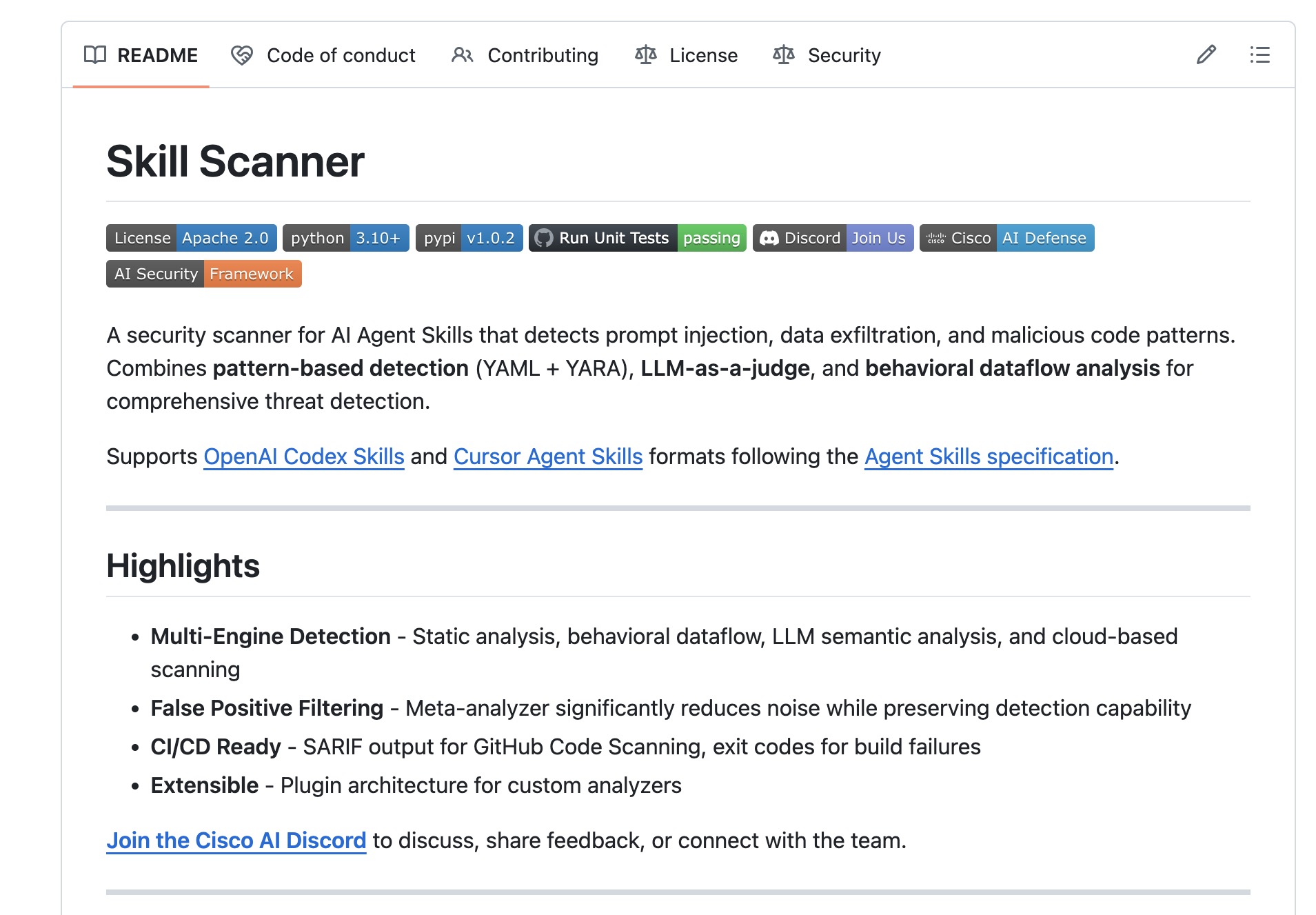Select the heart icon for Code of conduct
This screenshot has width=1316, height=915.
click(241, 55)
